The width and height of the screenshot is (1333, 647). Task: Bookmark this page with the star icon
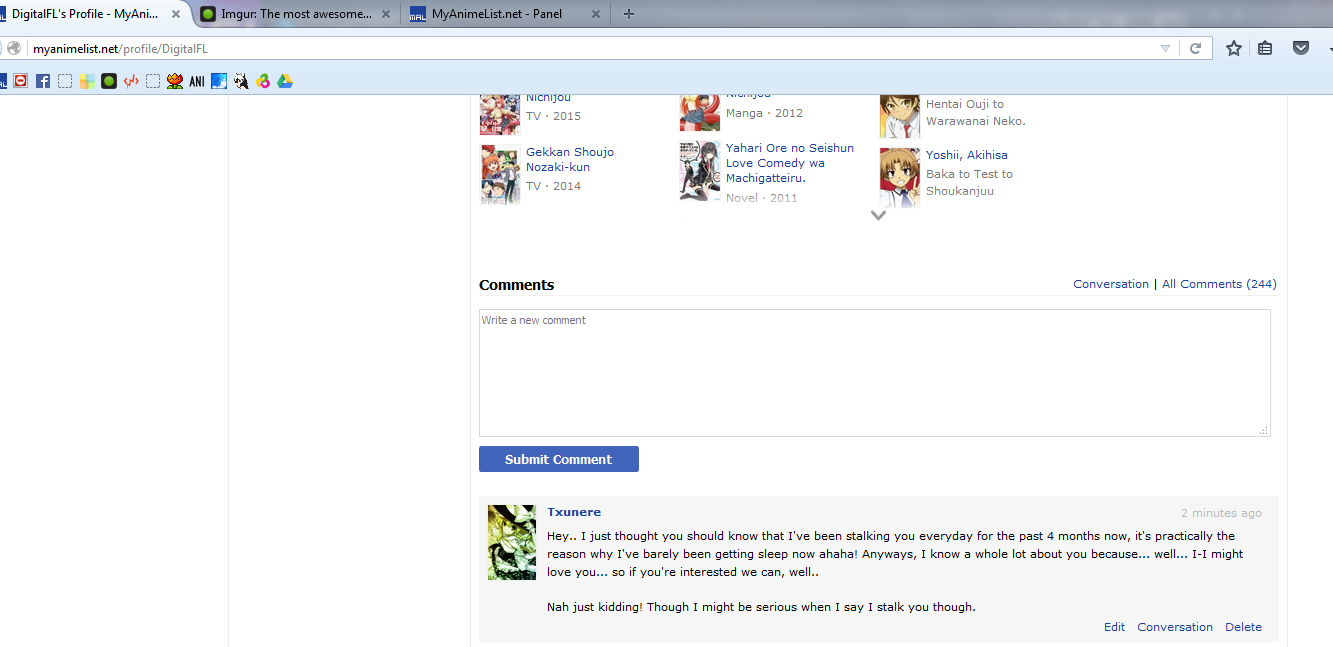coord(1234,48)
